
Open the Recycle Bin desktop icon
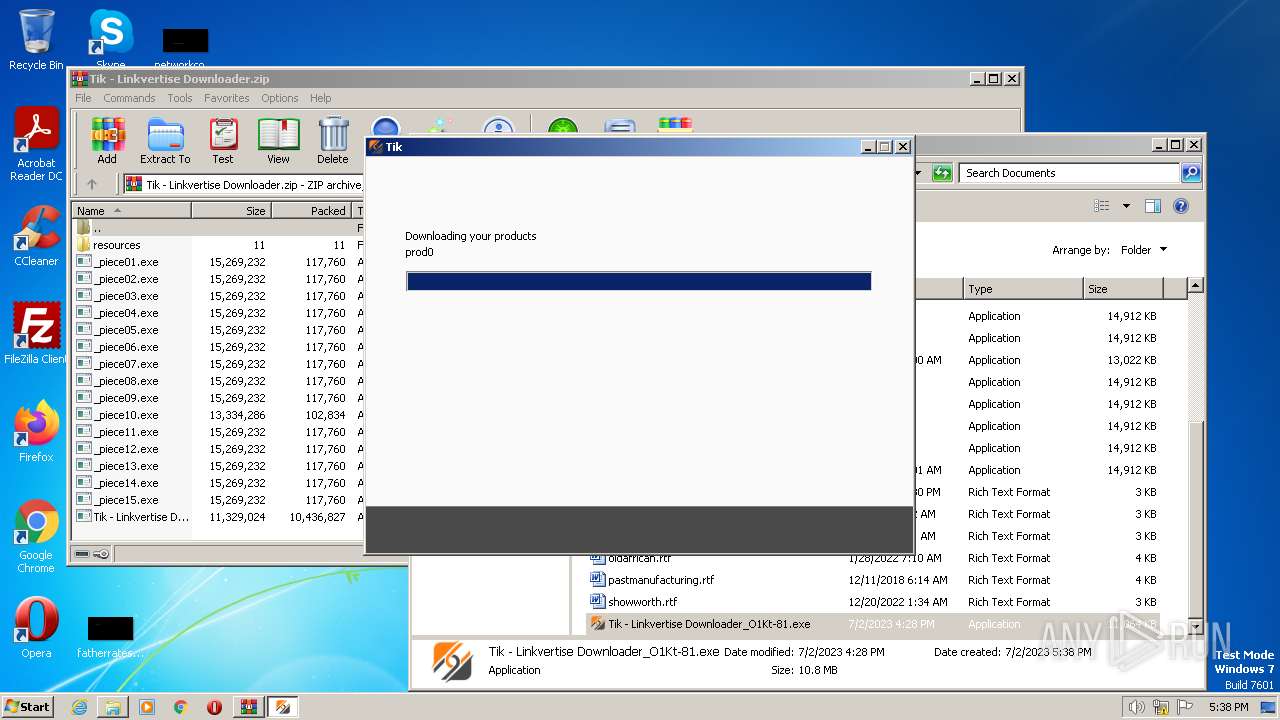tap(36, 40)
